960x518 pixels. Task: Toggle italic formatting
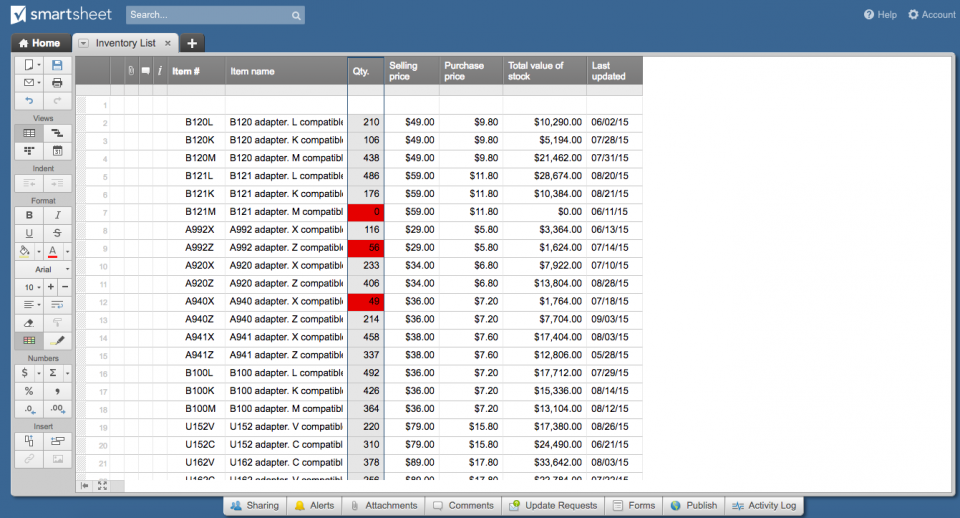point(57,215)
